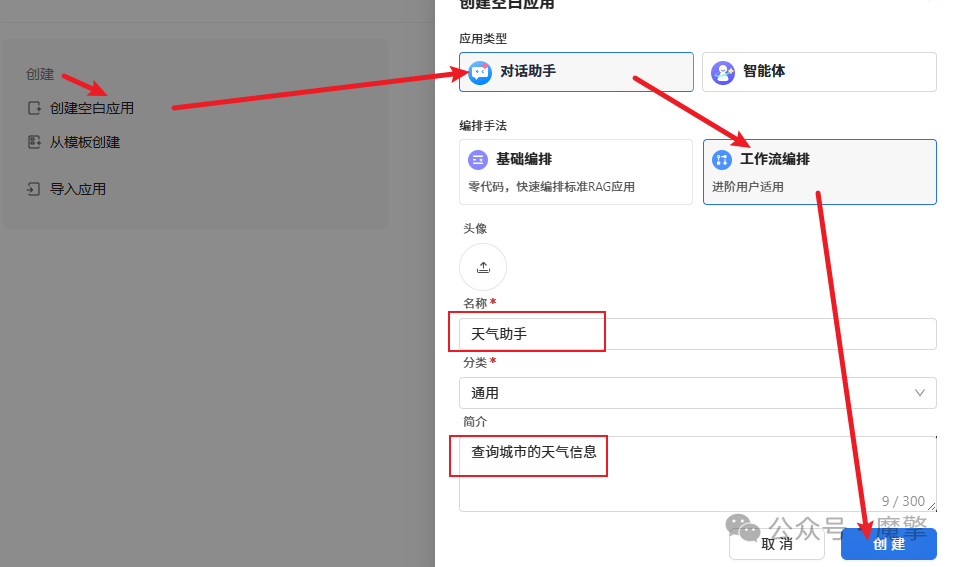Click the 创建 button

point(889,544)
